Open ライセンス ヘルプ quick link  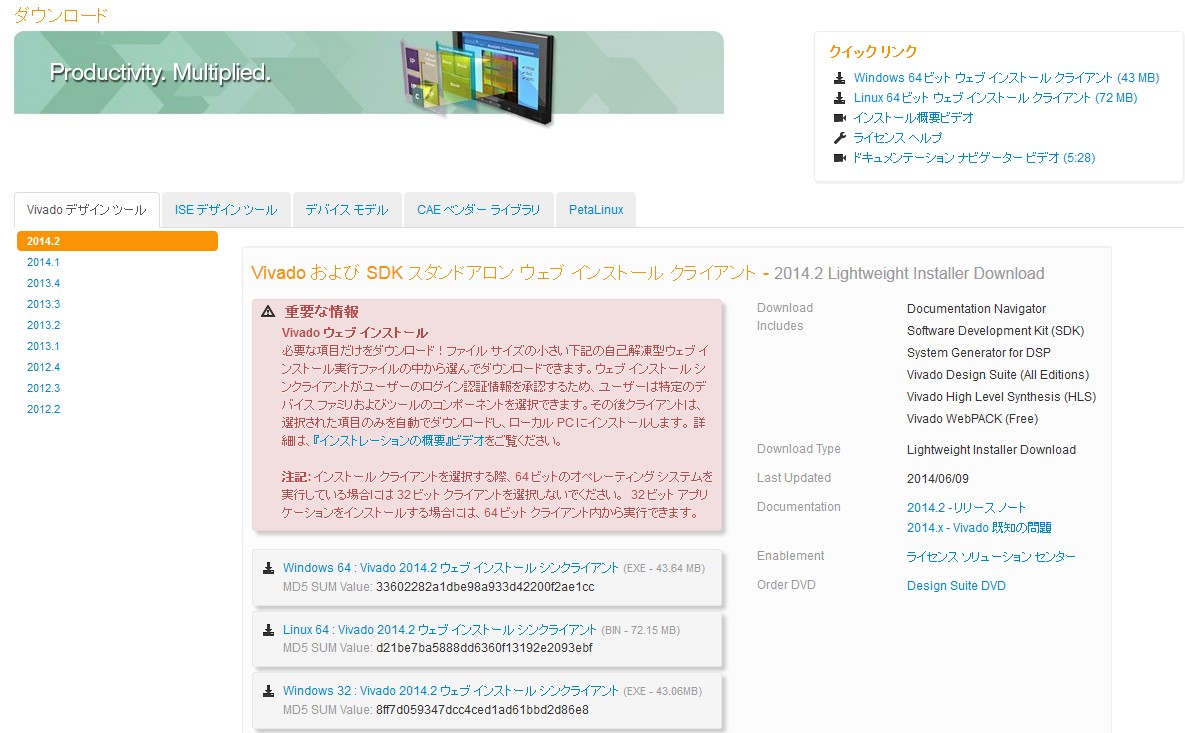click(897, 138)
